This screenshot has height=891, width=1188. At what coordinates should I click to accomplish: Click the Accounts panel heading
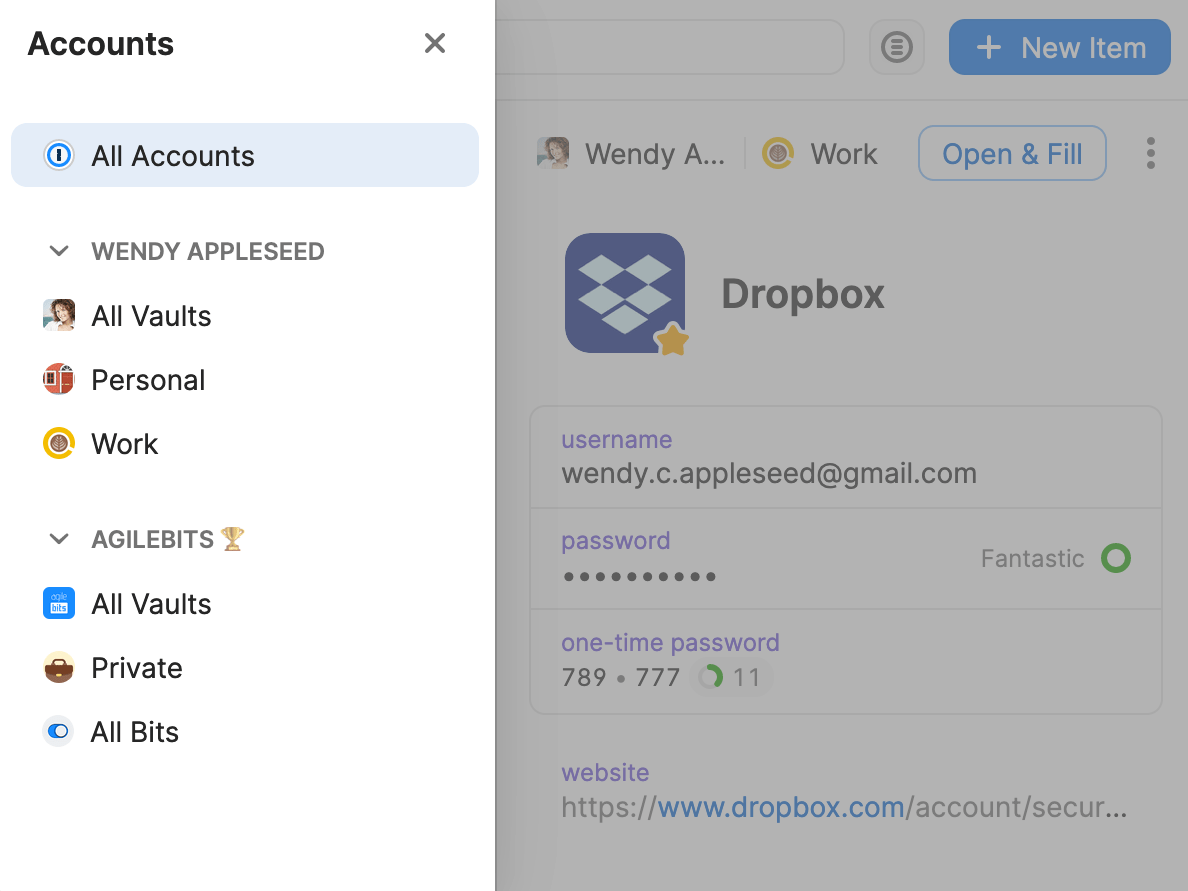(101, 43)
